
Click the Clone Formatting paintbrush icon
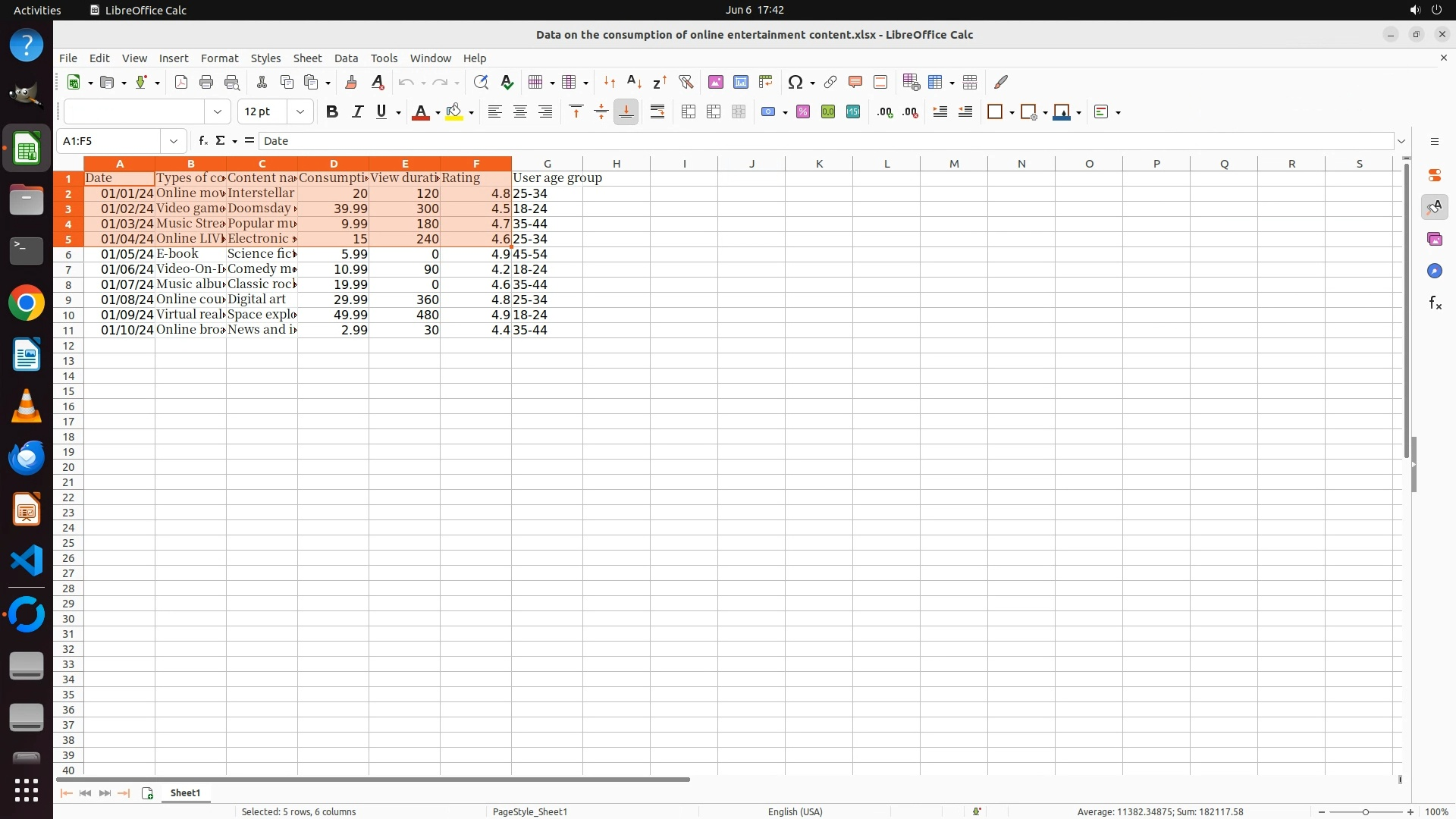coord(350,82)
